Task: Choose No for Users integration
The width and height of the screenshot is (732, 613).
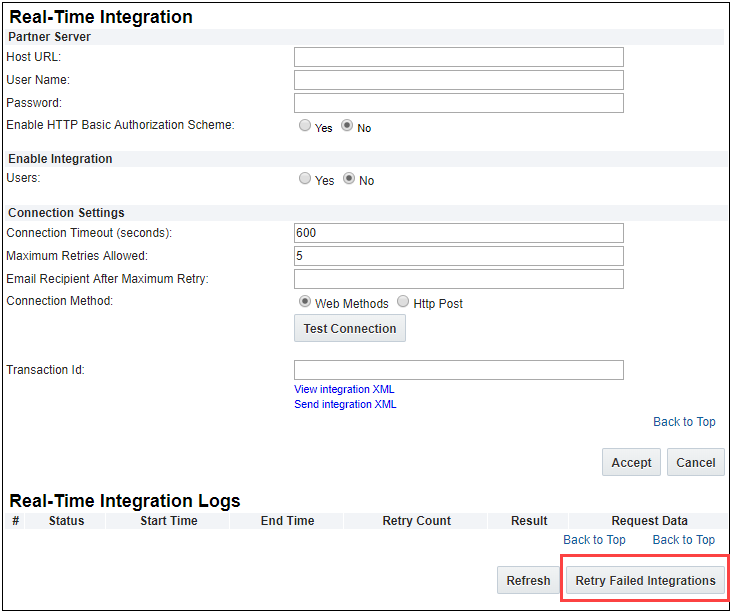Action: click(348, 179)
